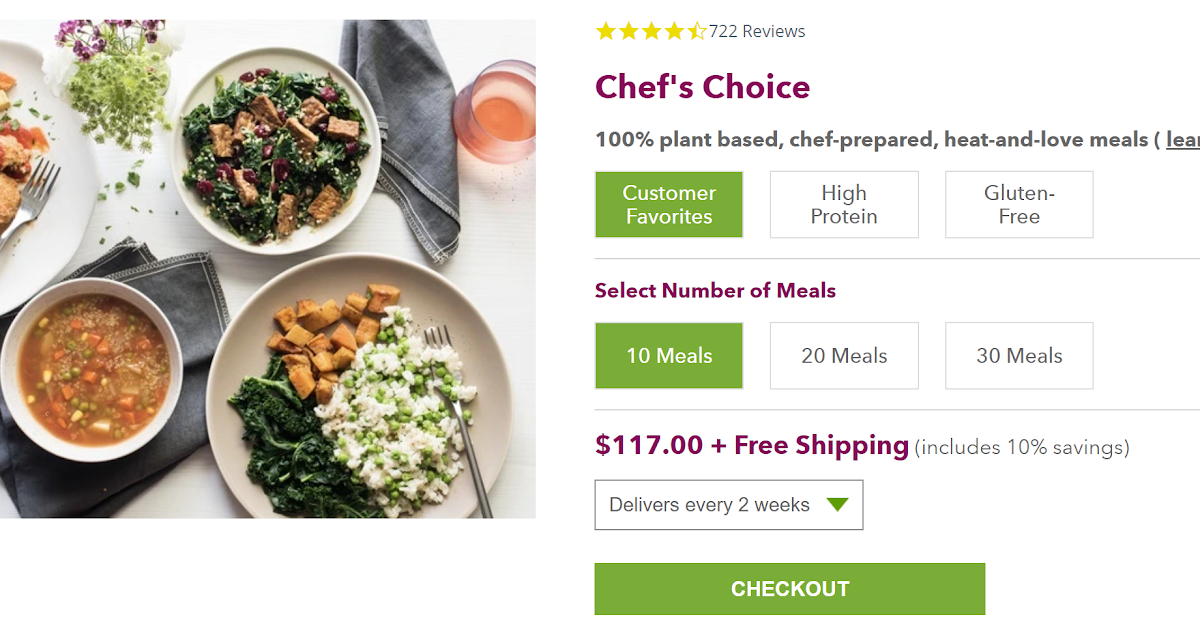1200x630 pixels.
Task: Open the 722 Reviews link
Action: tap(758, 31)
